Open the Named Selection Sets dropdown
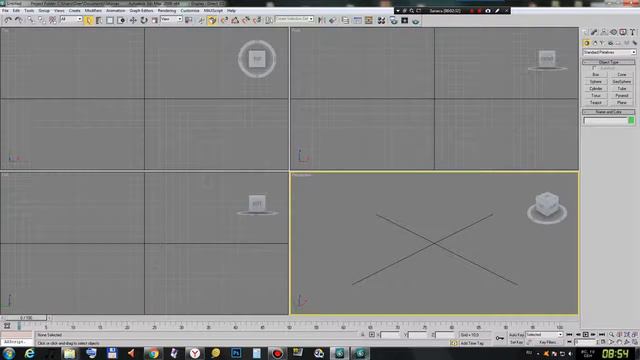Image resolution: width=640 pixels, height=360 pixels. coord(294,19)
